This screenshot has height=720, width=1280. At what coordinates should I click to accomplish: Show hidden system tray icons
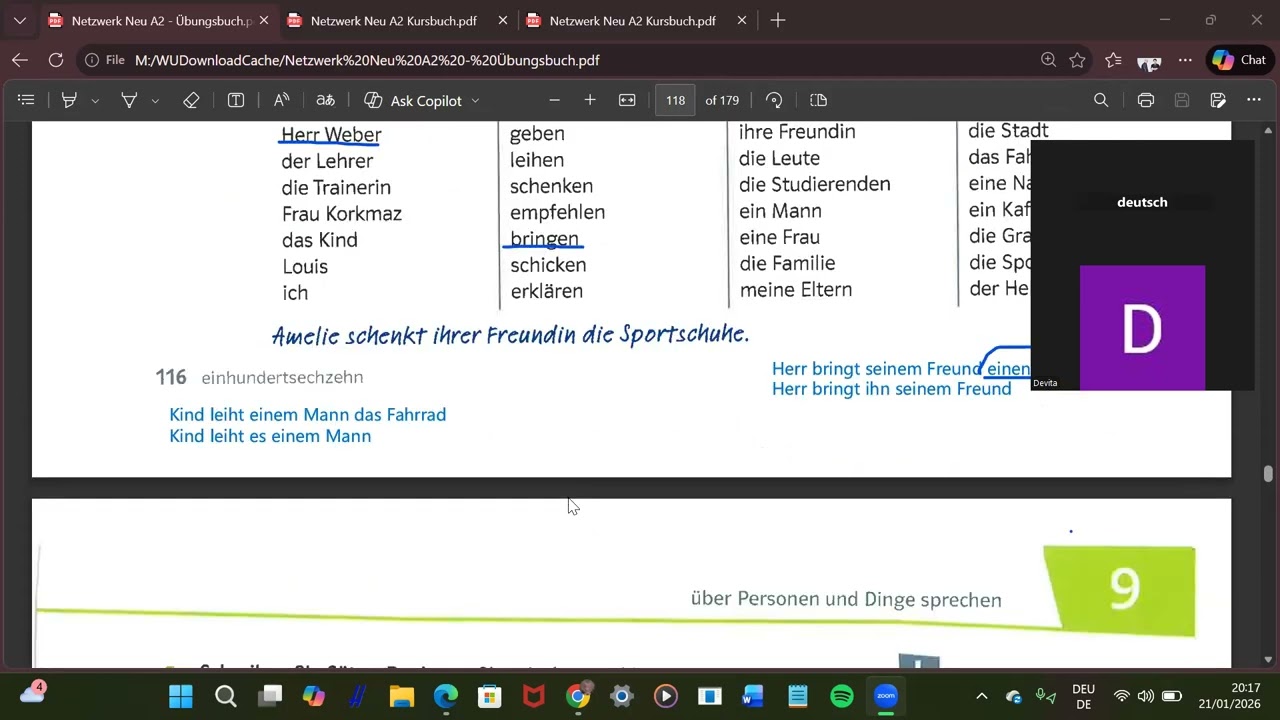pyautogui.click(x=982, y=696)
